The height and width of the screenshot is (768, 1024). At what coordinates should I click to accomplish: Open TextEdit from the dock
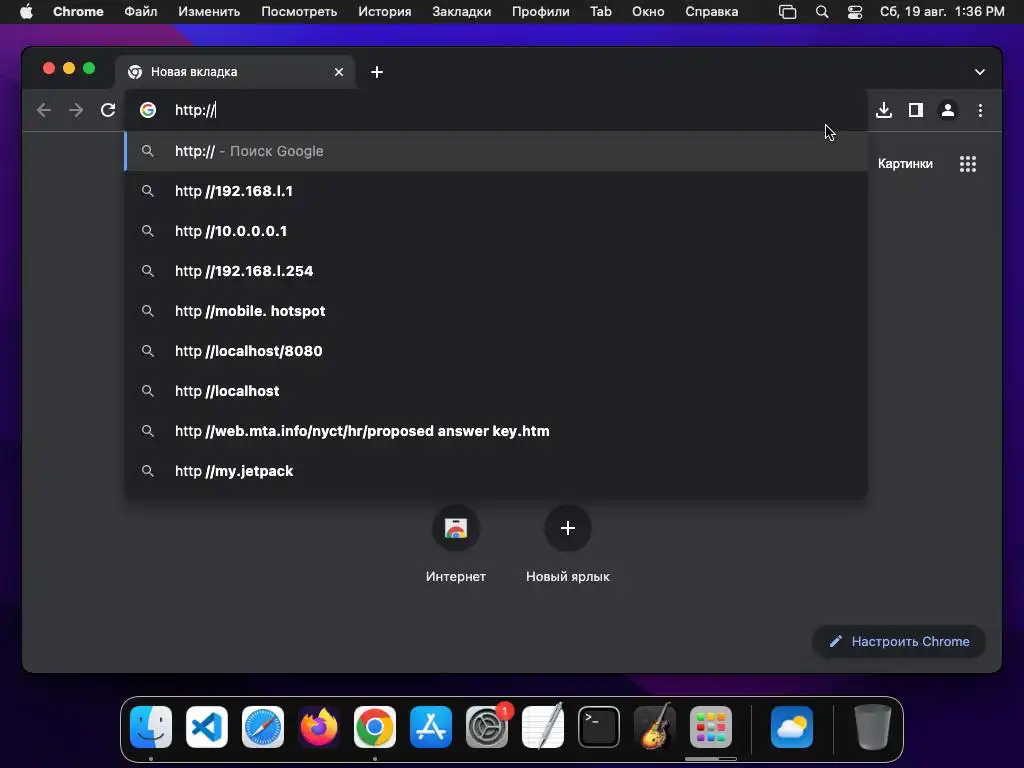coord(543,727)
